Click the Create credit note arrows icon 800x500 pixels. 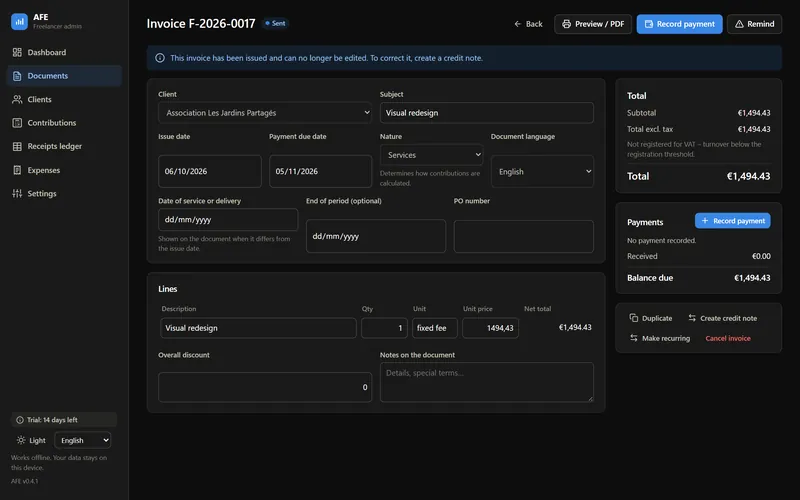(x=692, y=318)
